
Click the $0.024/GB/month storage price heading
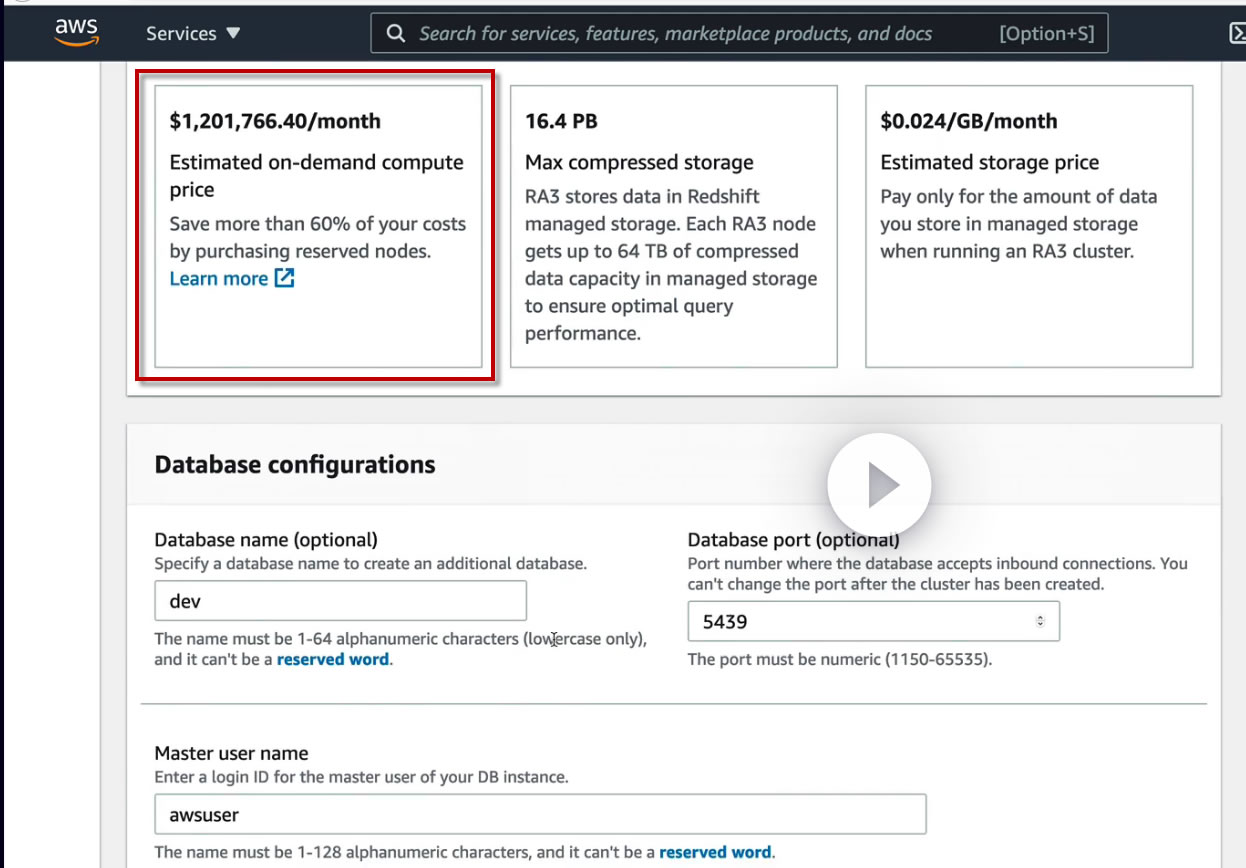tap(968, 121)
